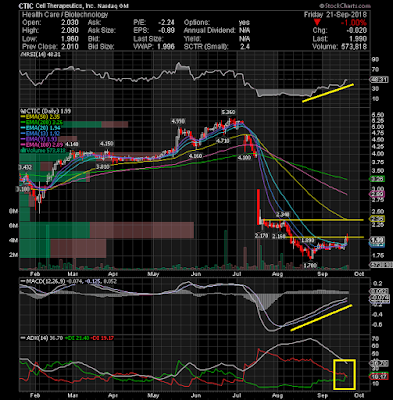Click the Open value 2.030
The image size is (393, 400).
coord(70,23)
